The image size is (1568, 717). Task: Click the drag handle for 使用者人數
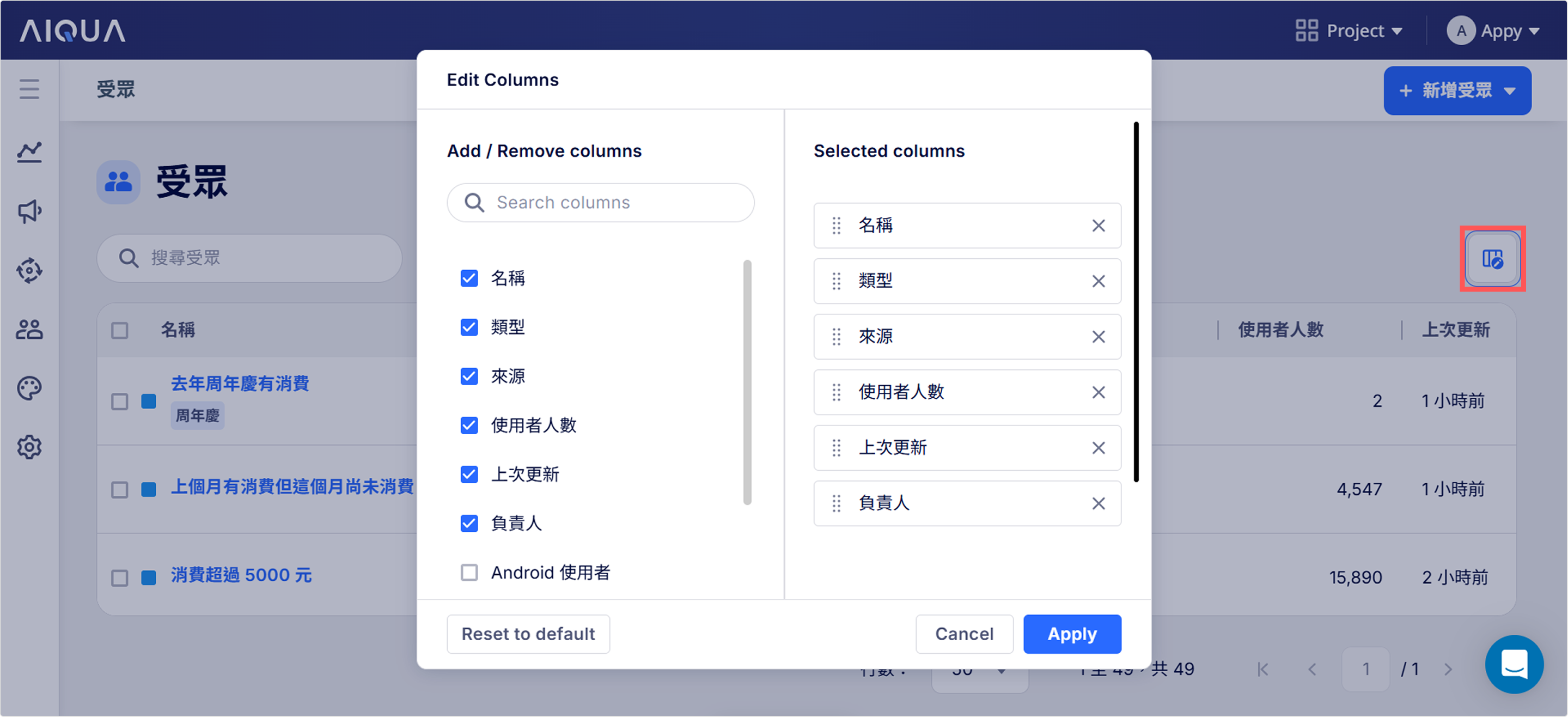[837, 392]
